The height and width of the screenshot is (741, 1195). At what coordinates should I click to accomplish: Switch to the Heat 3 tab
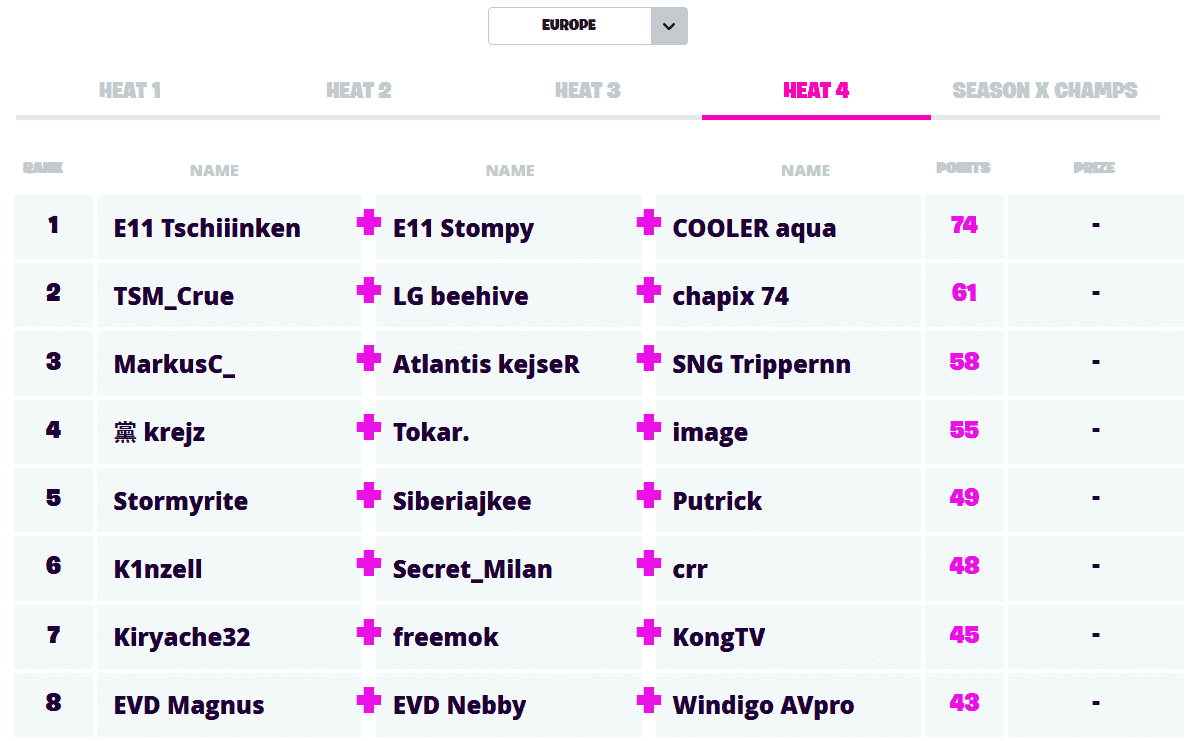point(587,91)
